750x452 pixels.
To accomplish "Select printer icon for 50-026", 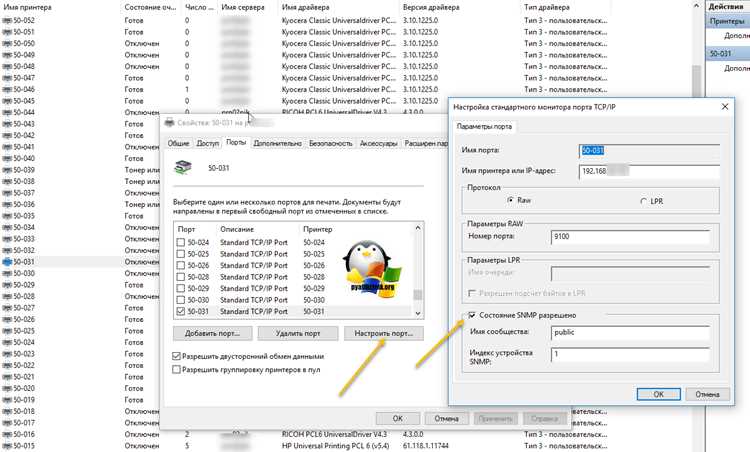I will coord(7,319).
